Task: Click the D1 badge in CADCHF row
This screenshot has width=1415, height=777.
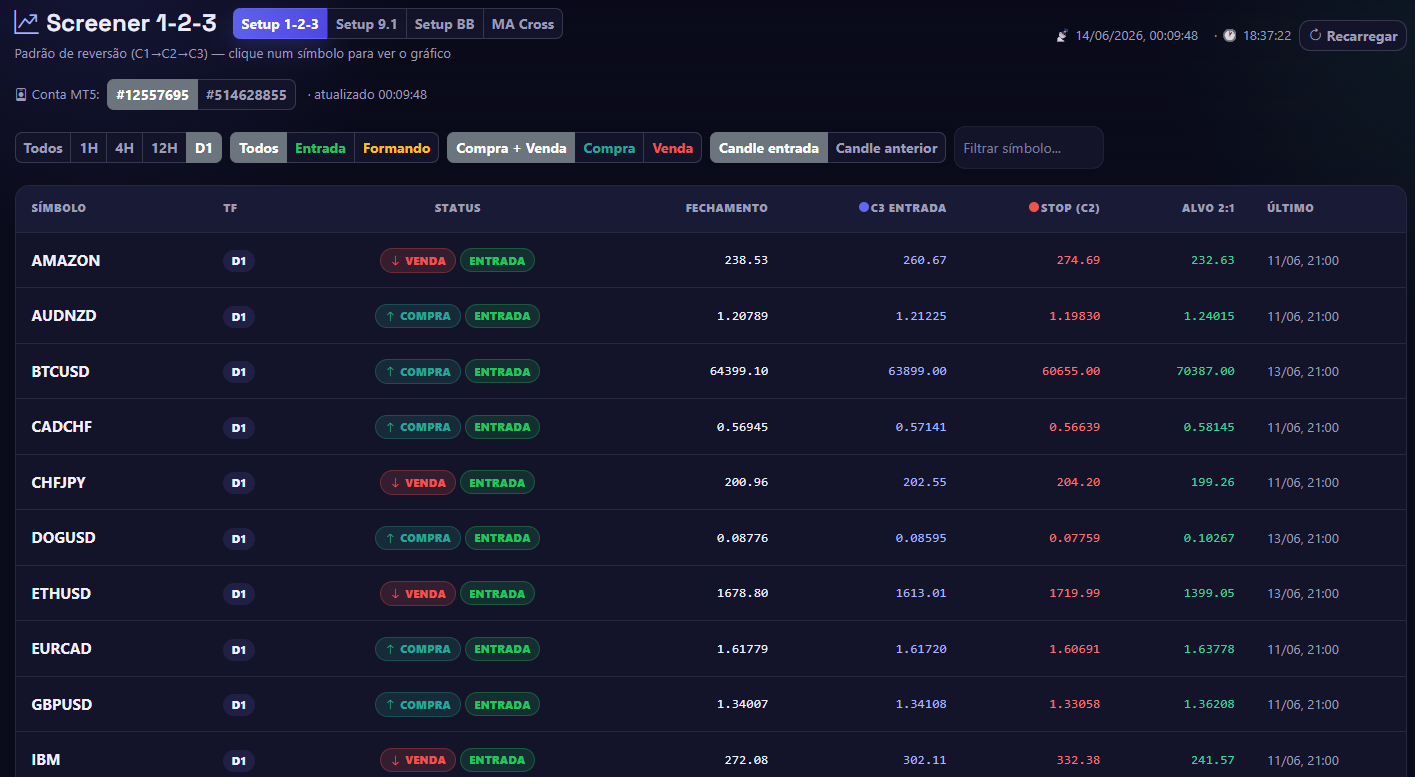Action: [239, 427]
